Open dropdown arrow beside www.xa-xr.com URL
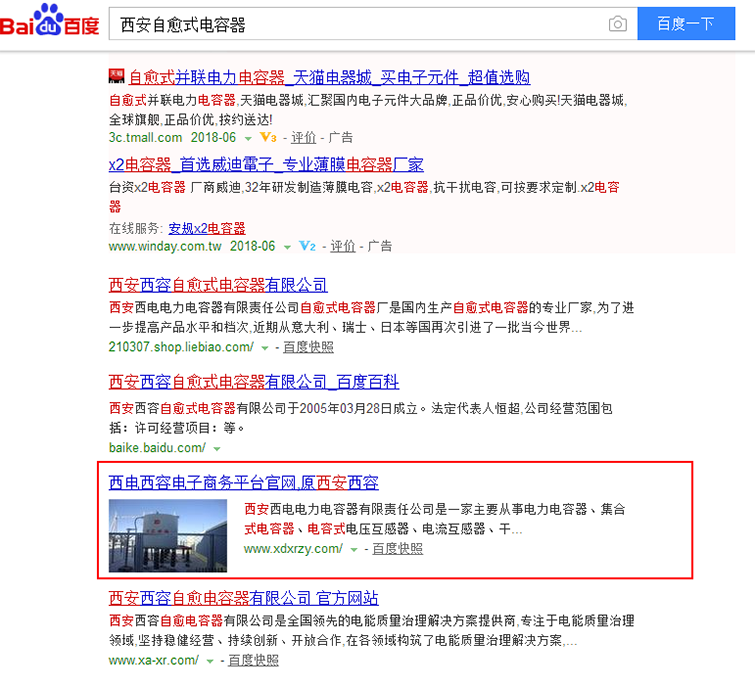The image size is (755, 687). click(x=210, y=661)
